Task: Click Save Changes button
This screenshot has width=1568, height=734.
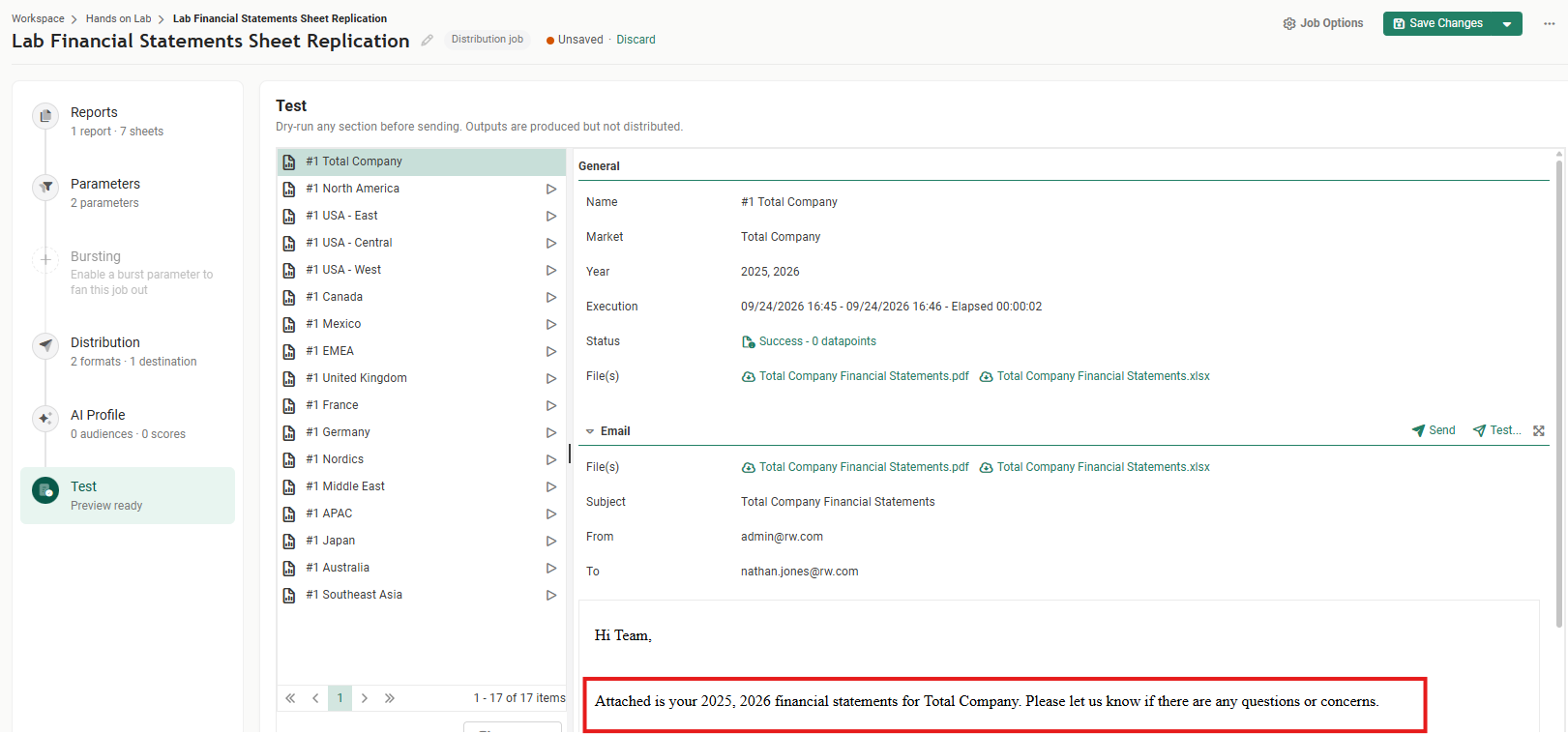Action: click(x=1438, y=23)
